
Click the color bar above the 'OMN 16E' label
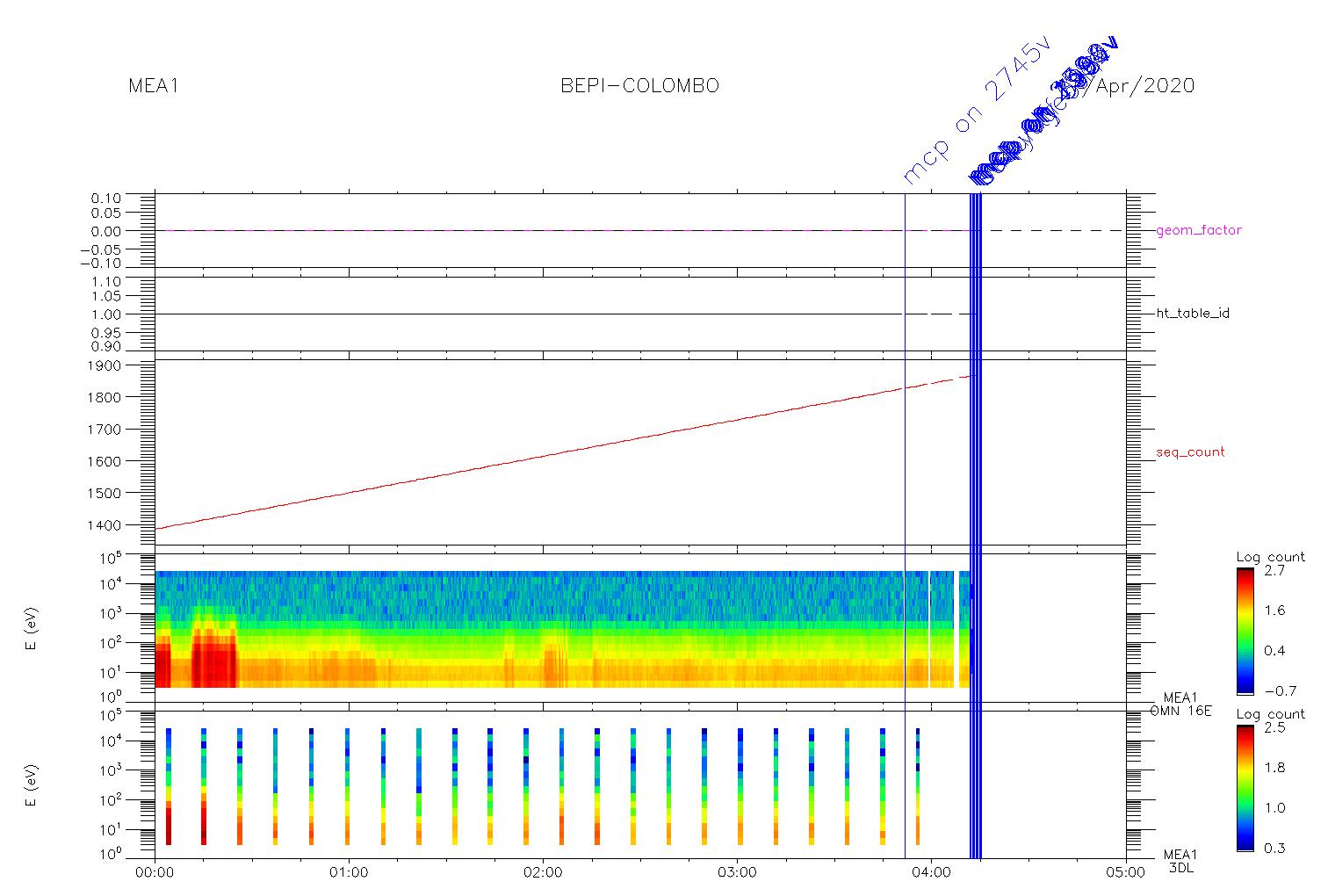(x=1245, y=632)
